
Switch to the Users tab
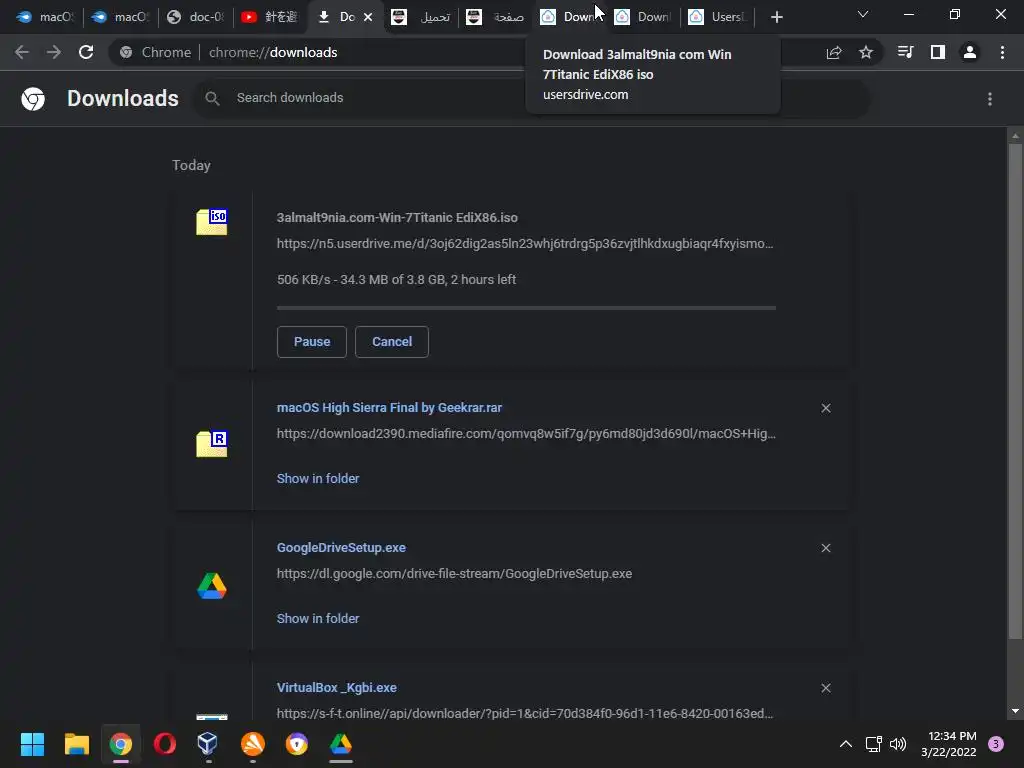[718, 17]
